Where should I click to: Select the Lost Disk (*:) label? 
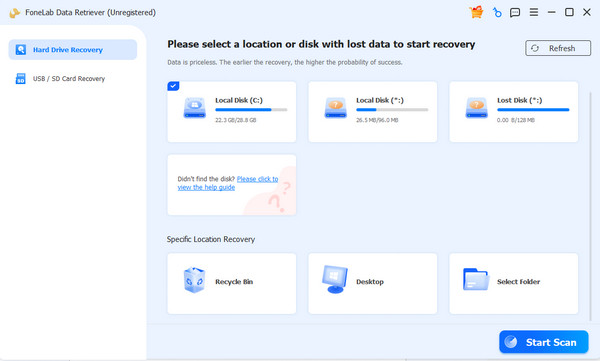tap(520, 100)
